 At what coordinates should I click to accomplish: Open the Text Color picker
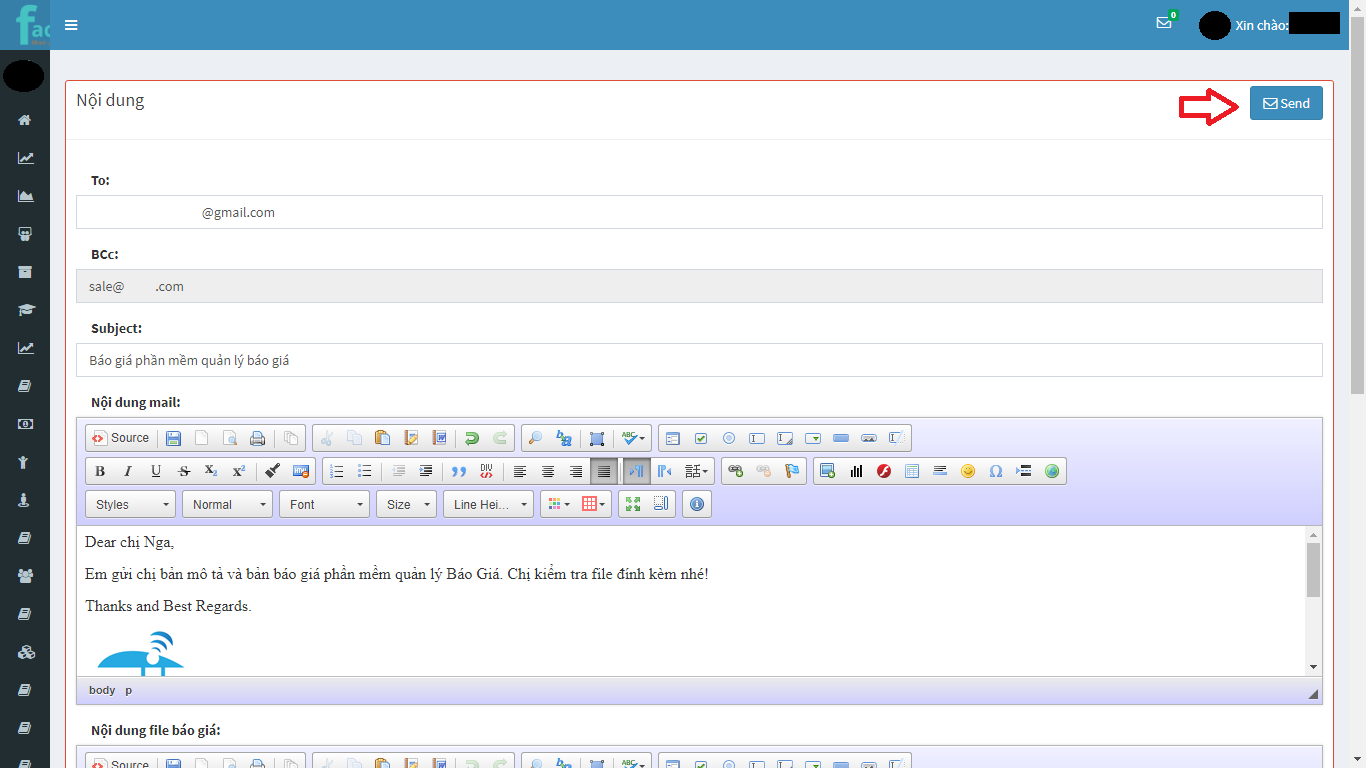pos(556,504)
